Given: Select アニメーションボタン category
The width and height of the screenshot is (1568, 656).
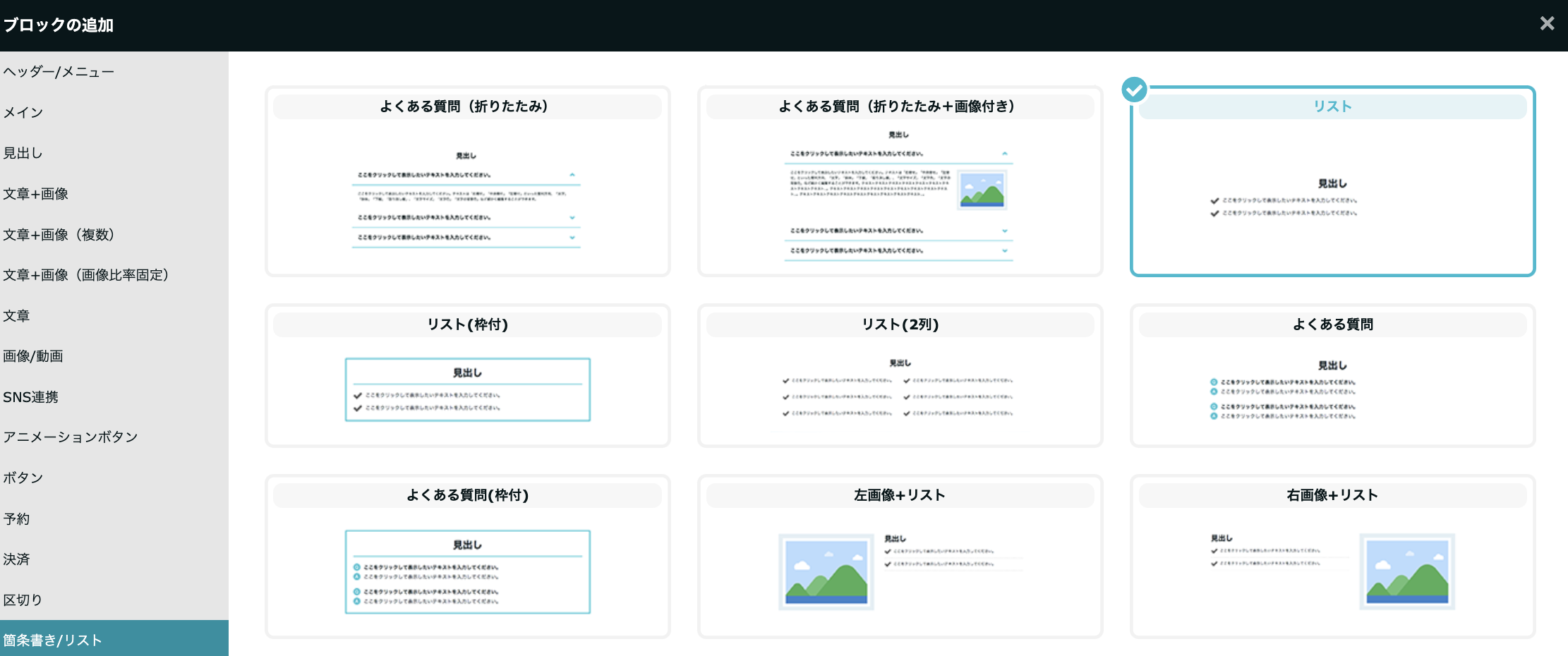Looking at the screenshot, I should tap(114, 437).
